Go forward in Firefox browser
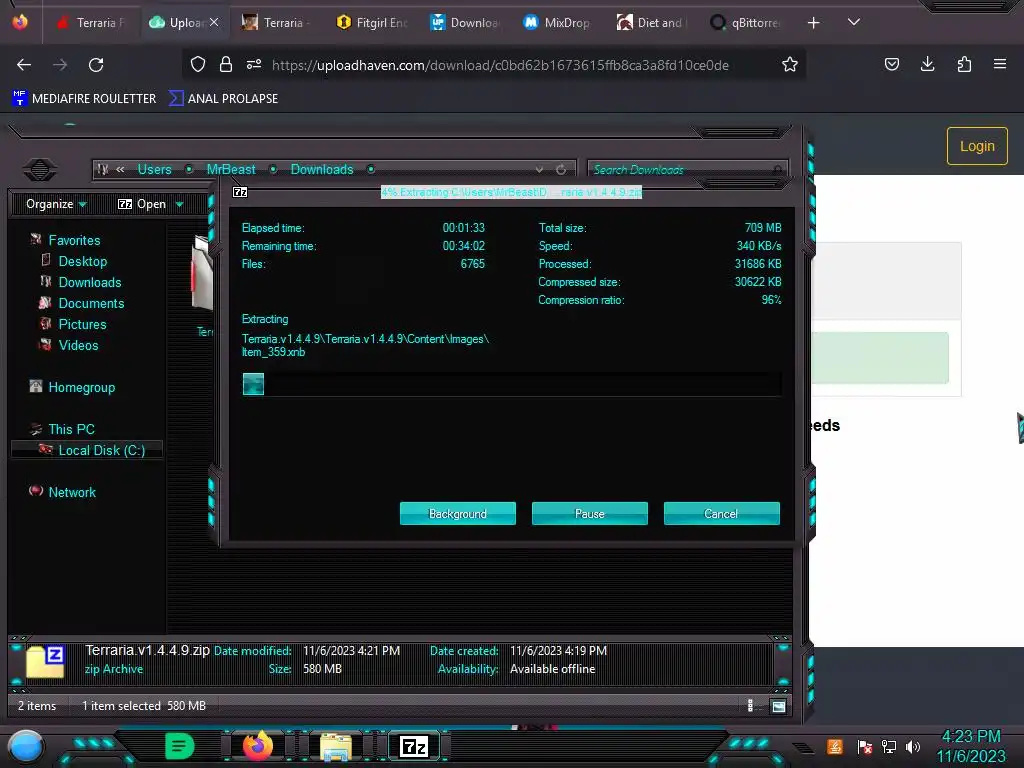 tap(60, 65)
